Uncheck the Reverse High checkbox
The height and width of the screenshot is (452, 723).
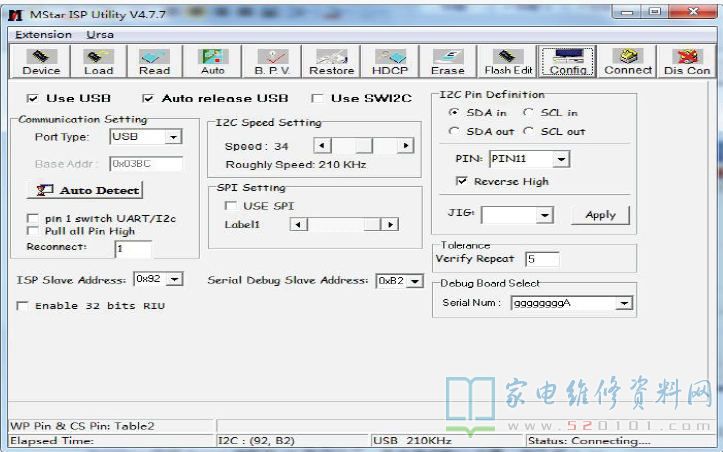click(461, 181)
